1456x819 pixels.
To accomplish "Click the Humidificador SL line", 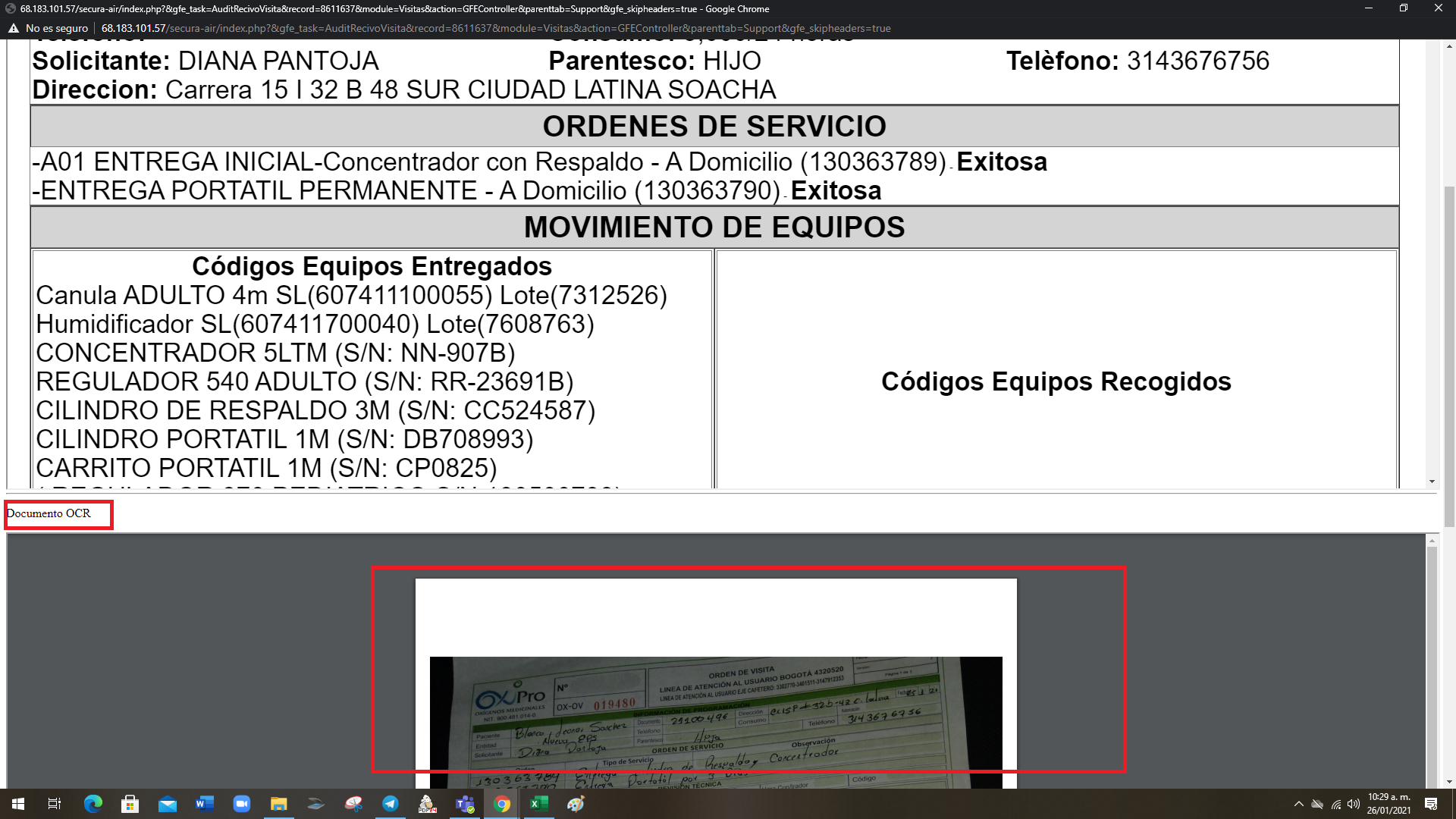I will tap(315, 324).
